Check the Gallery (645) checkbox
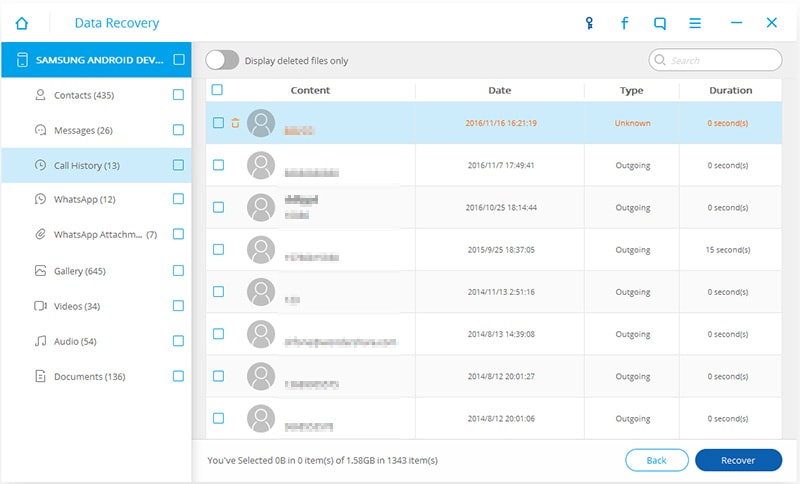Image resolution: width=800 pixels, height=484 pixels. [178, 270]
